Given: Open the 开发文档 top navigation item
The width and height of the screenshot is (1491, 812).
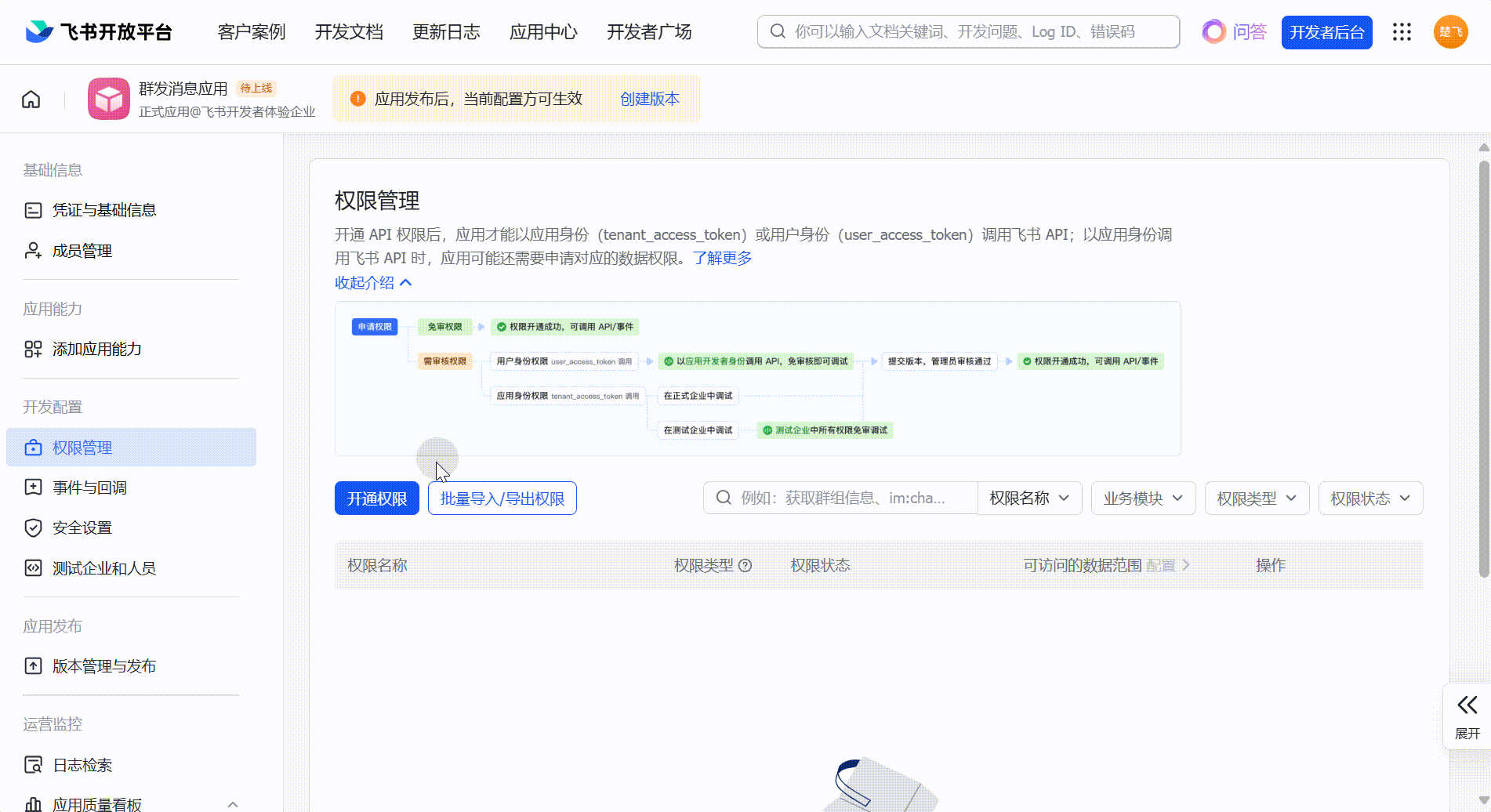Looking at the screenshot, I should pos(349,32).
